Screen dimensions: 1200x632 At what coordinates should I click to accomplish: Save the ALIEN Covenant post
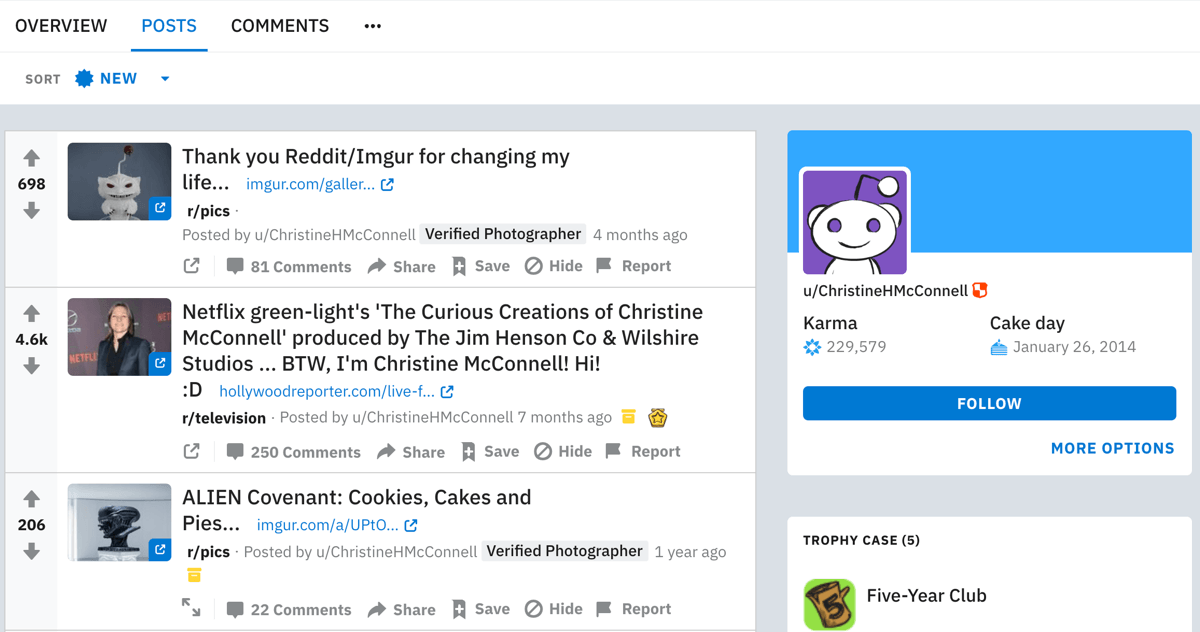coord(481,609)
